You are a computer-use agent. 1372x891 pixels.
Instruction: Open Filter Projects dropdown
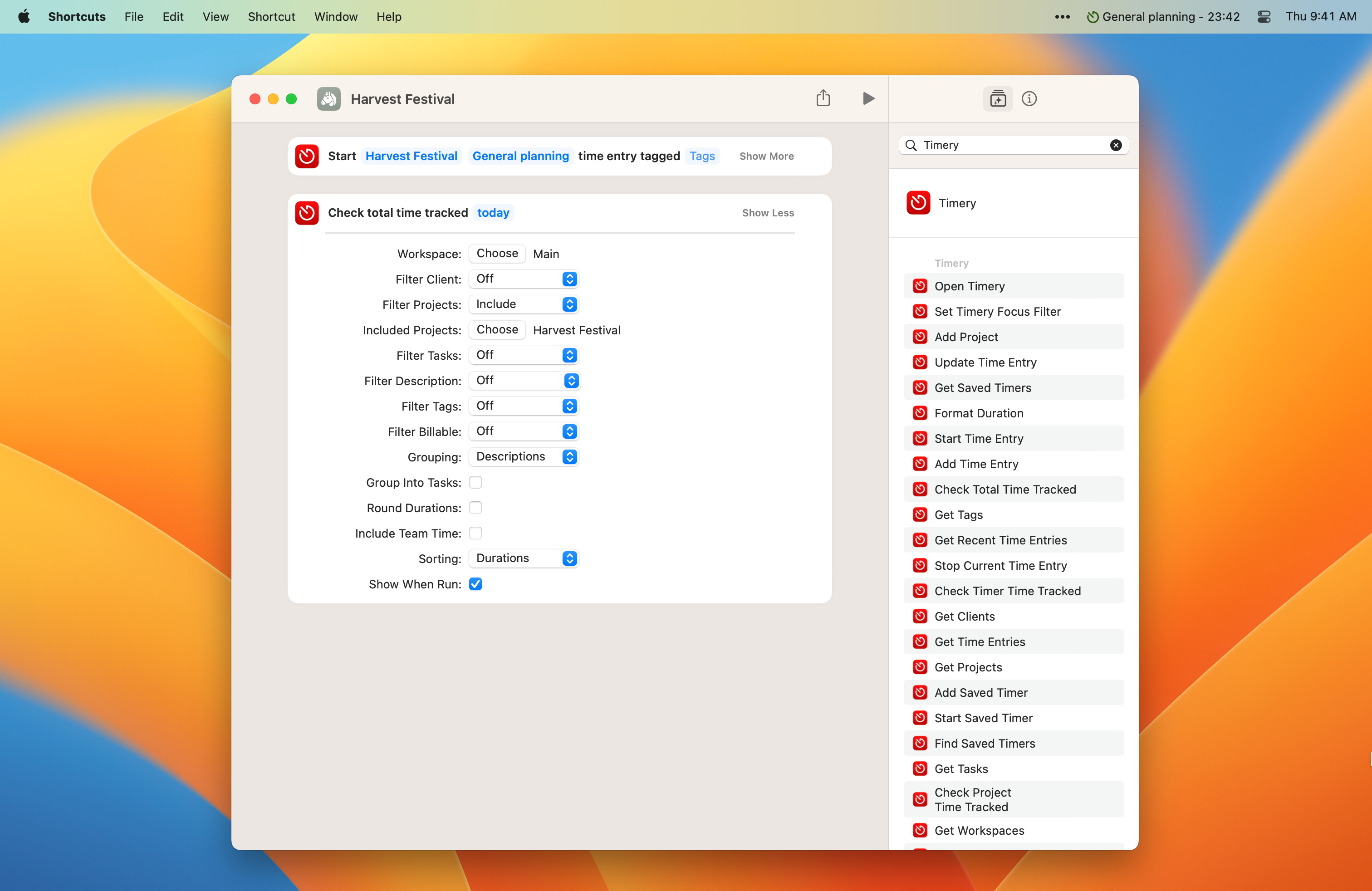coord(524,304)
